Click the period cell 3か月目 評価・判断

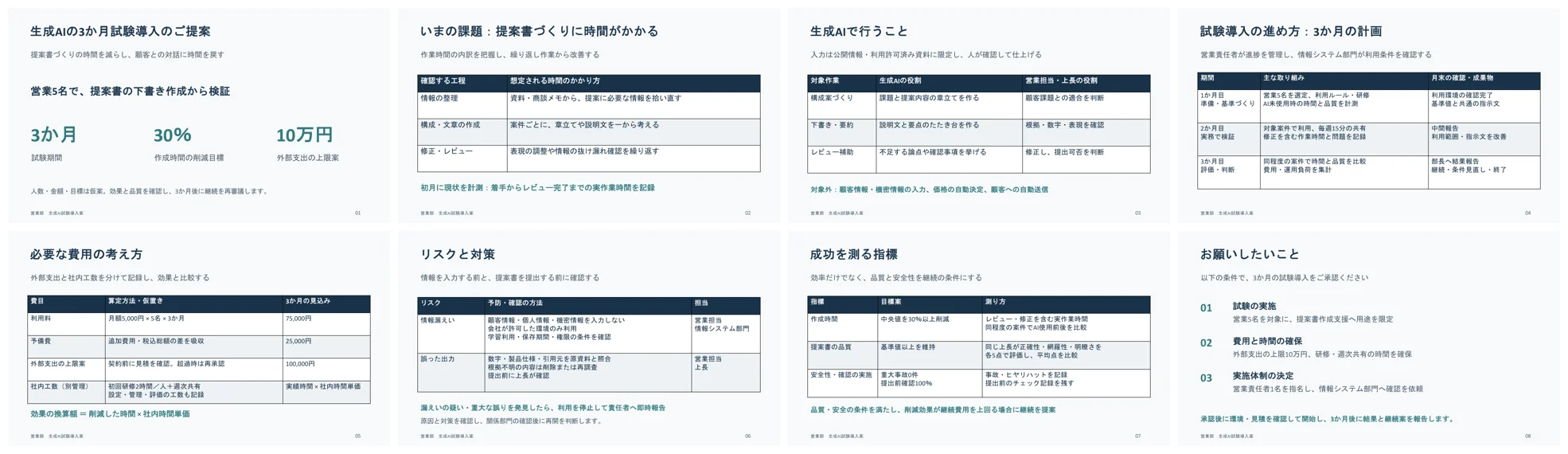pyautogui.click(x=1229, y=172)
